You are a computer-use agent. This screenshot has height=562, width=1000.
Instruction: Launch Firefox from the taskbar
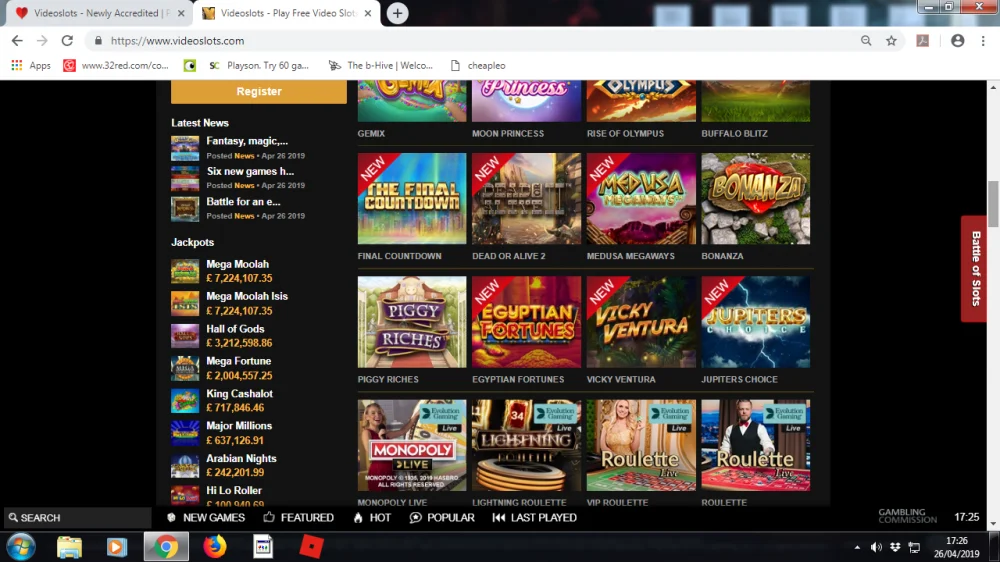tap(214, 547)
